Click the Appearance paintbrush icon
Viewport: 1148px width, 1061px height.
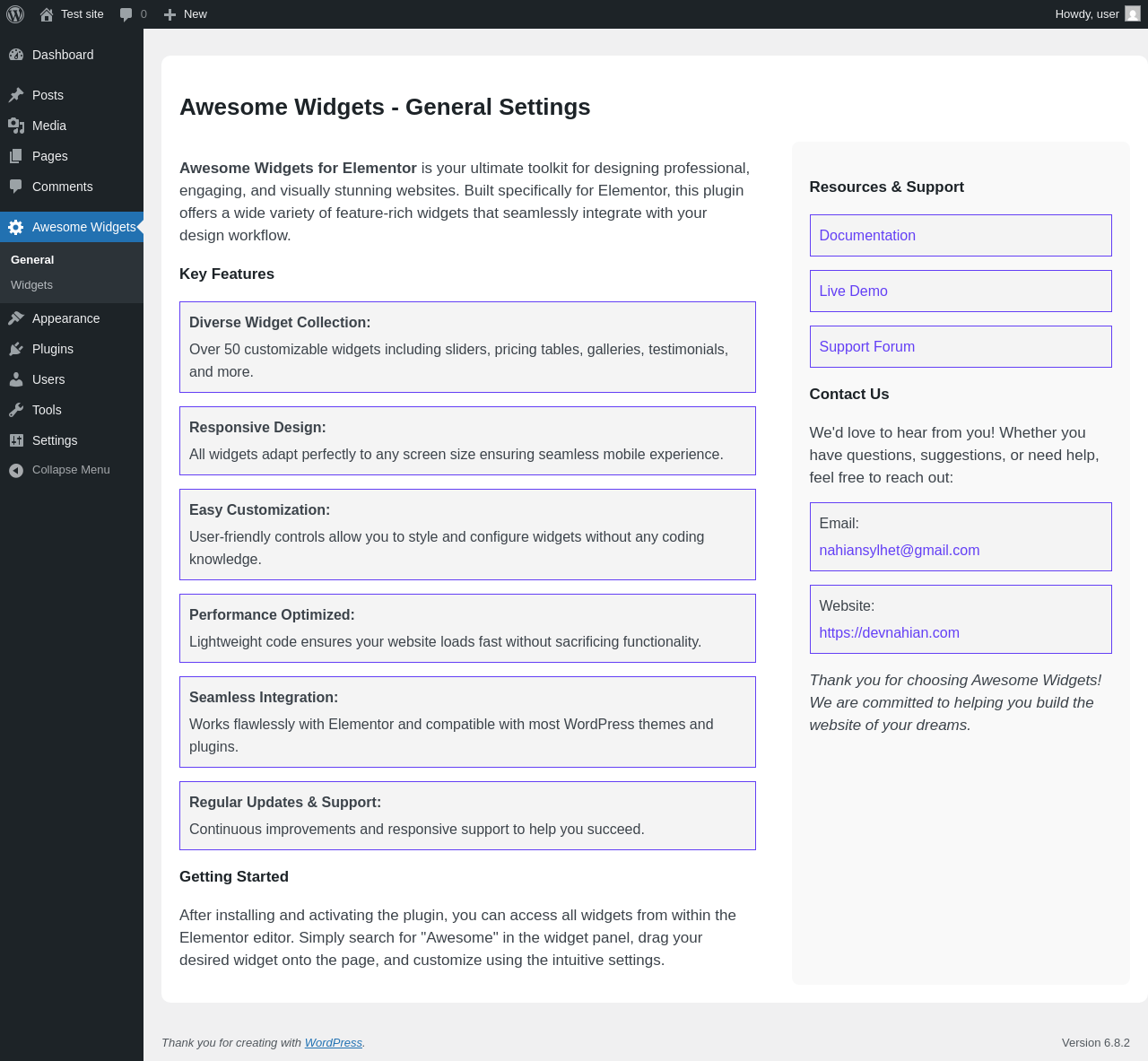[x=16, y=318]
